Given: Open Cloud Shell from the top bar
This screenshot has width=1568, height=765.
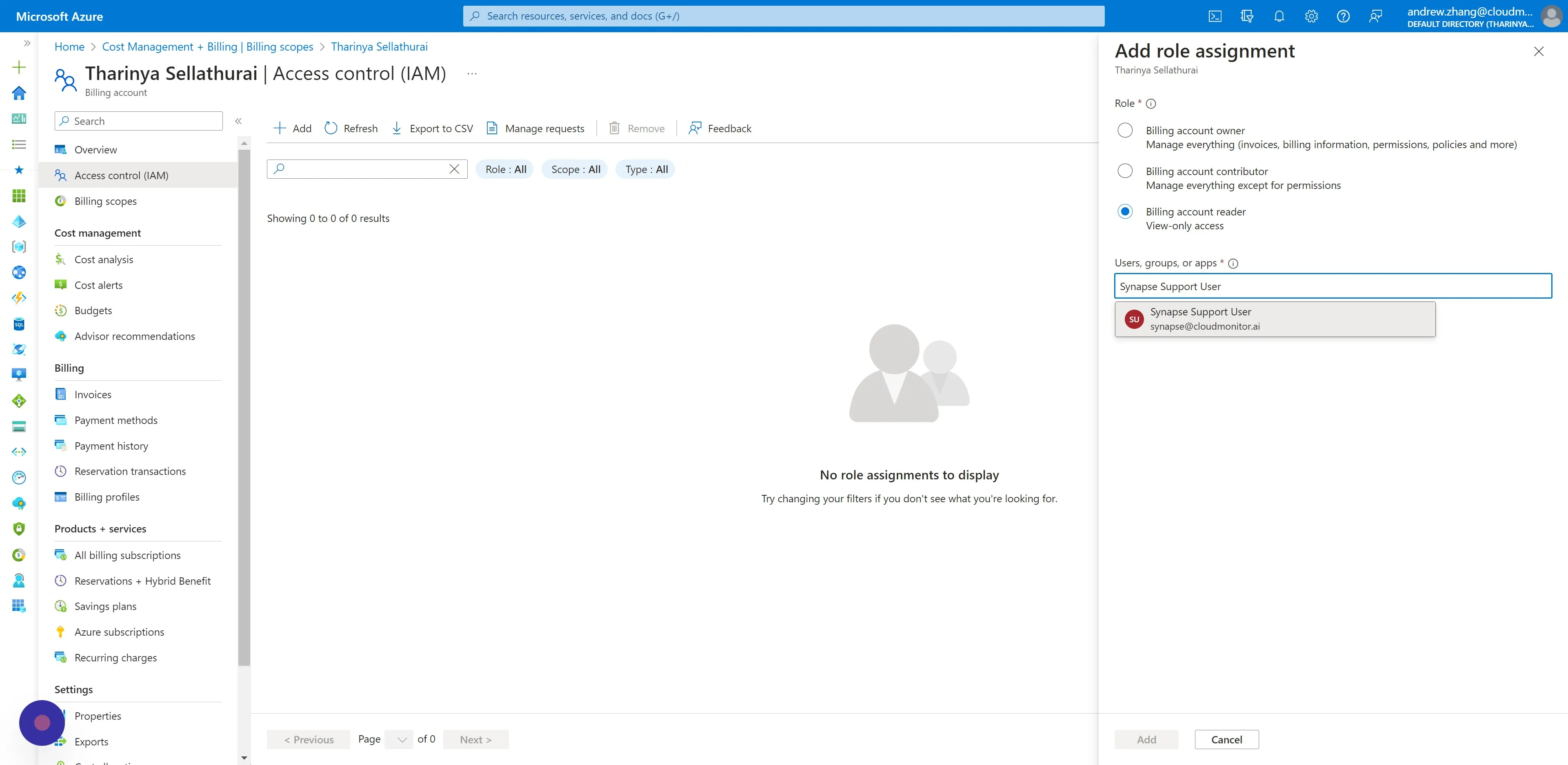Looking at the screenshot, I should pyautogui.click(x=1215, y=16).
